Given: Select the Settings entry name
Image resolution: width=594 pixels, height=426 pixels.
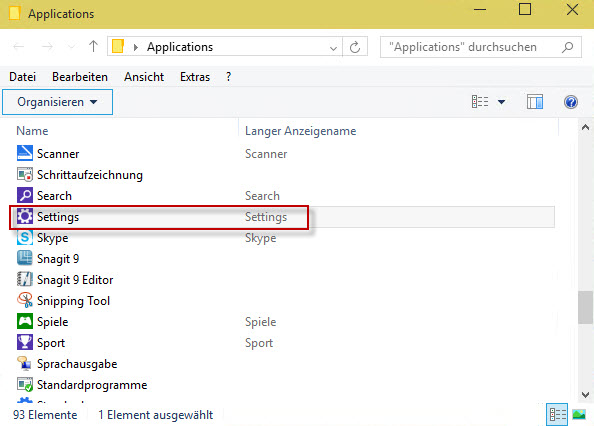Looking at the screenshot, I should (x=58, y=217).
